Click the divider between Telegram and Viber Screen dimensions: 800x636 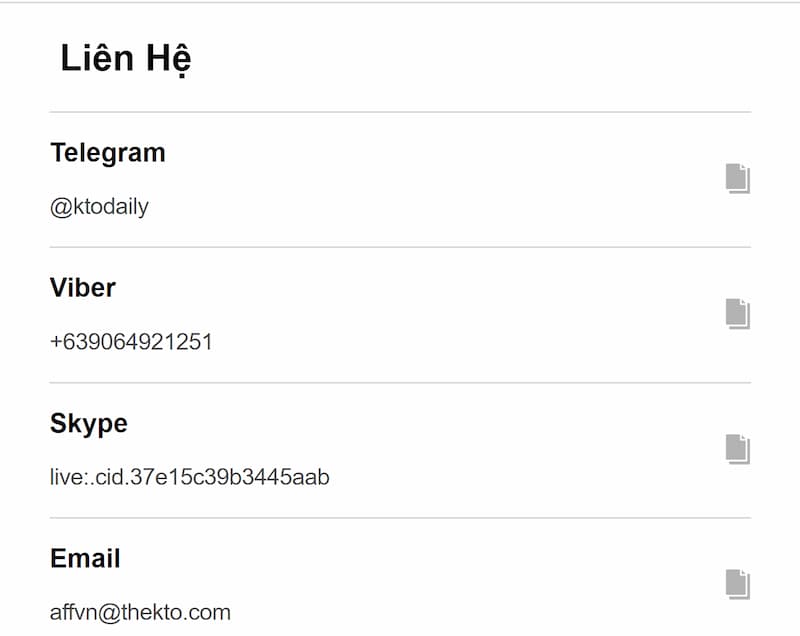point(400,247)
